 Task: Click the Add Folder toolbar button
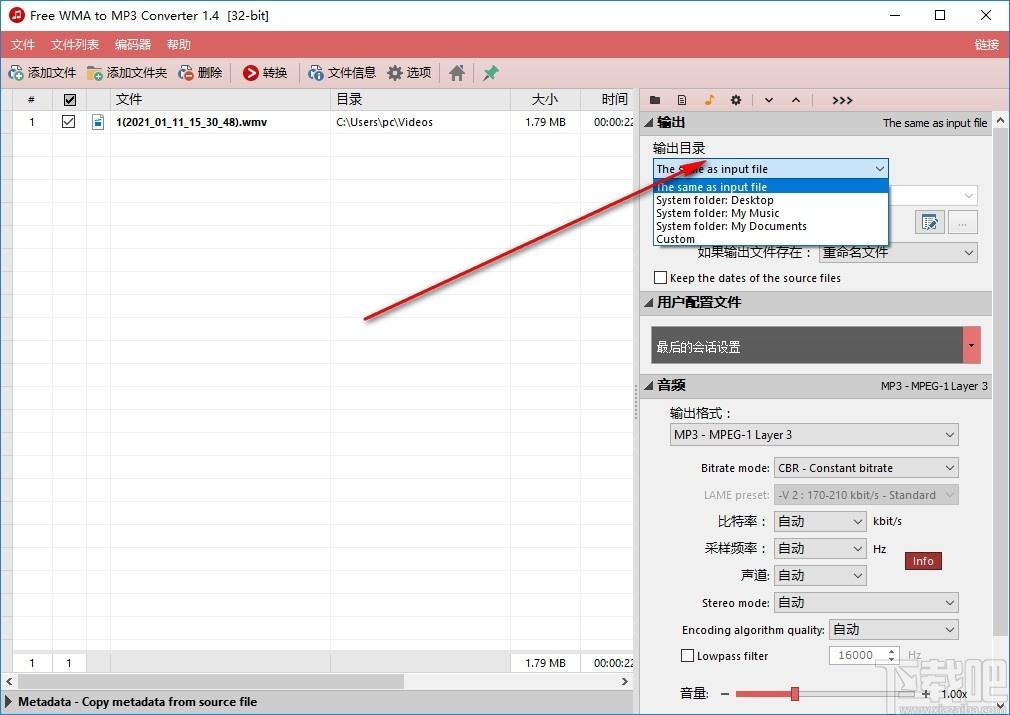[127, 73]
